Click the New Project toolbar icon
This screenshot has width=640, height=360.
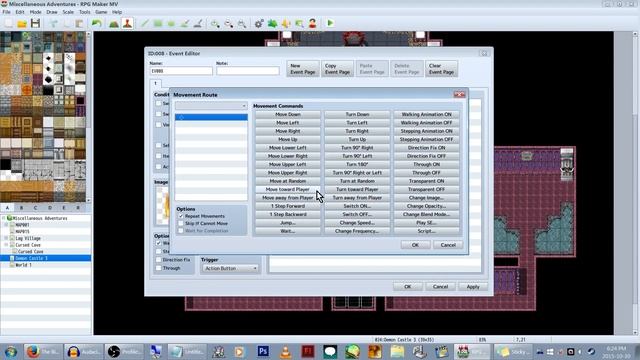(x=9, y=23)
